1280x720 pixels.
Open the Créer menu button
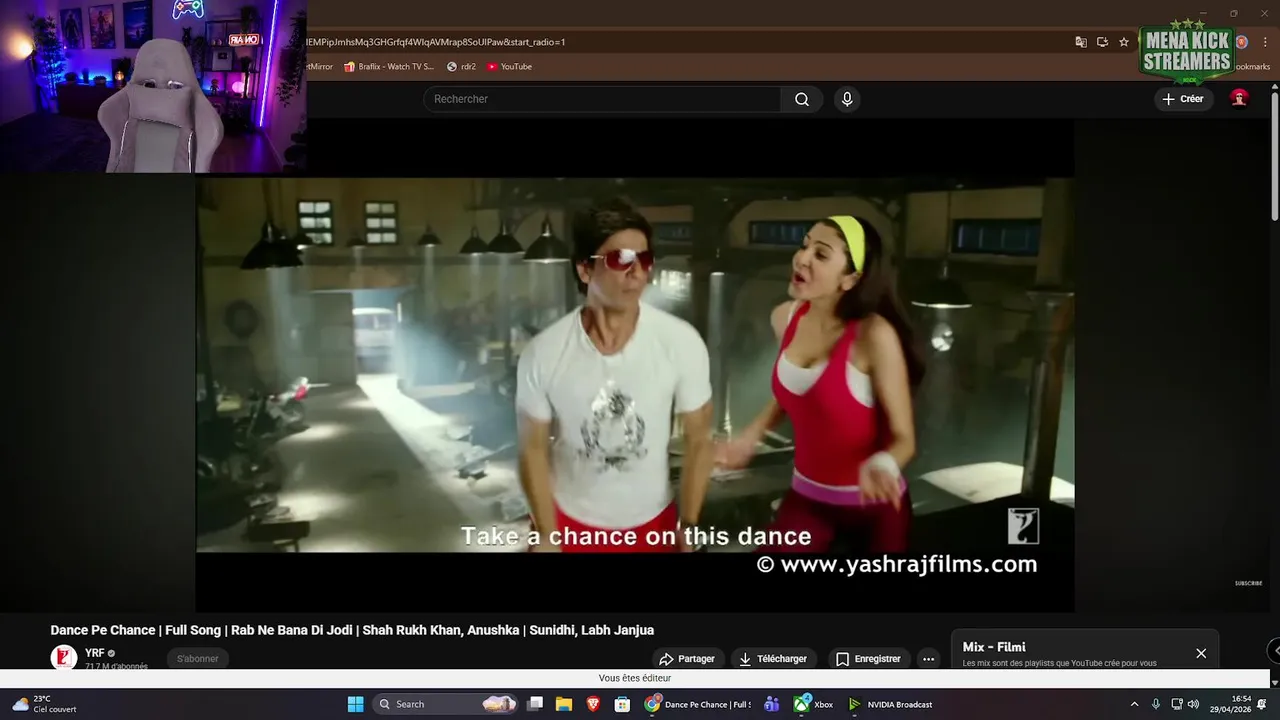[x=1183, y=99]
